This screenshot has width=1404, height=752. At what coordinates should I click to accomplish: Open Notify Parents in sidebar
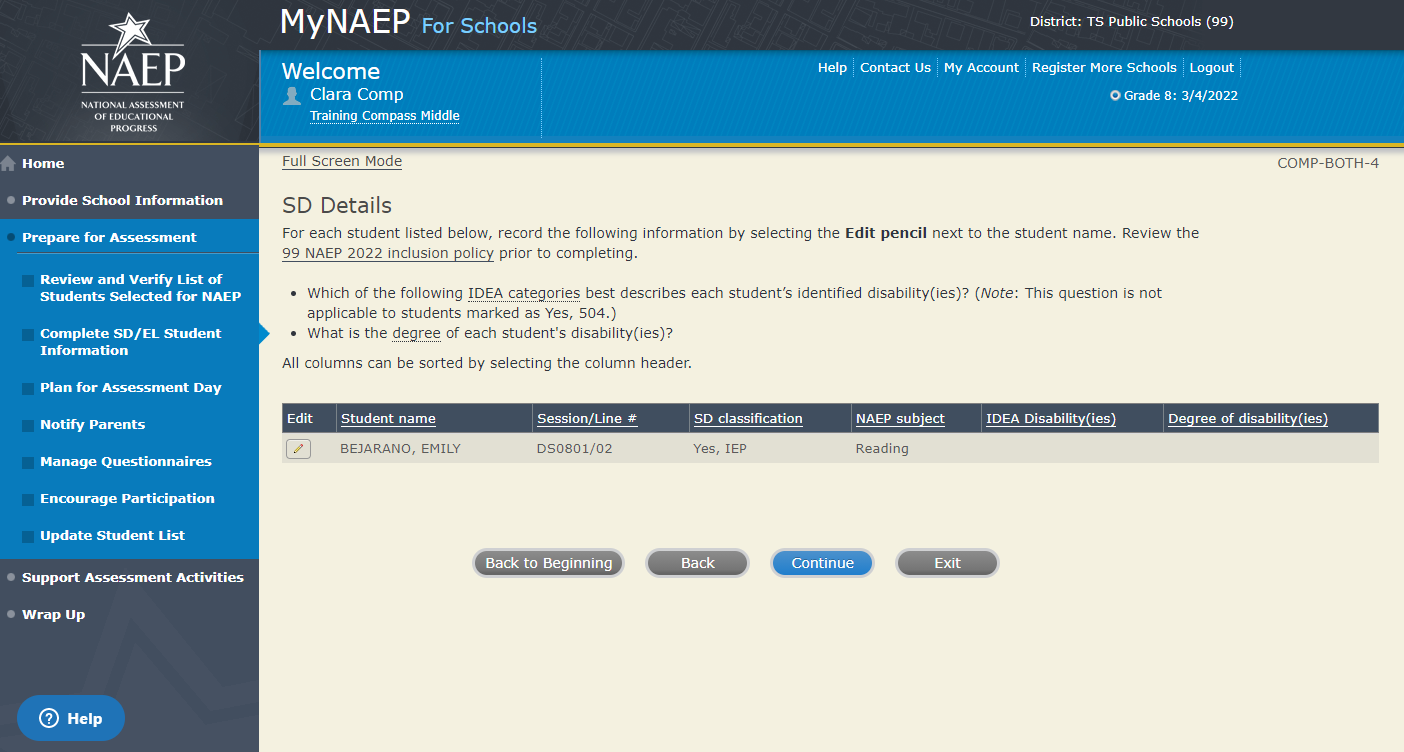[92, 425]
